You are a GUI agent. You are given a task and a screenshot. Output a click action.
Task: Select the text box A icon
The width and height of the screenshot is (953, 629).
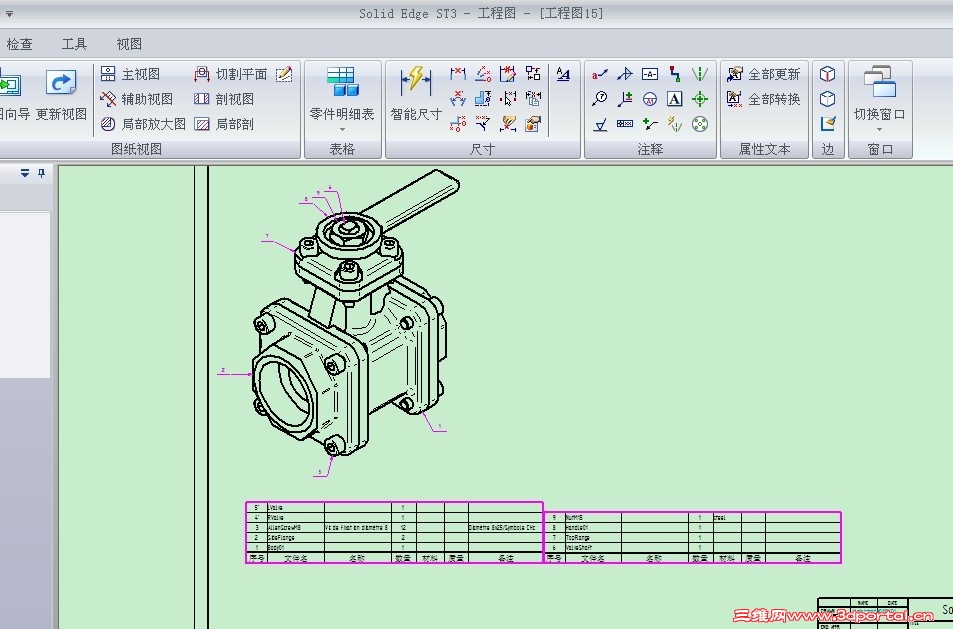675,99
